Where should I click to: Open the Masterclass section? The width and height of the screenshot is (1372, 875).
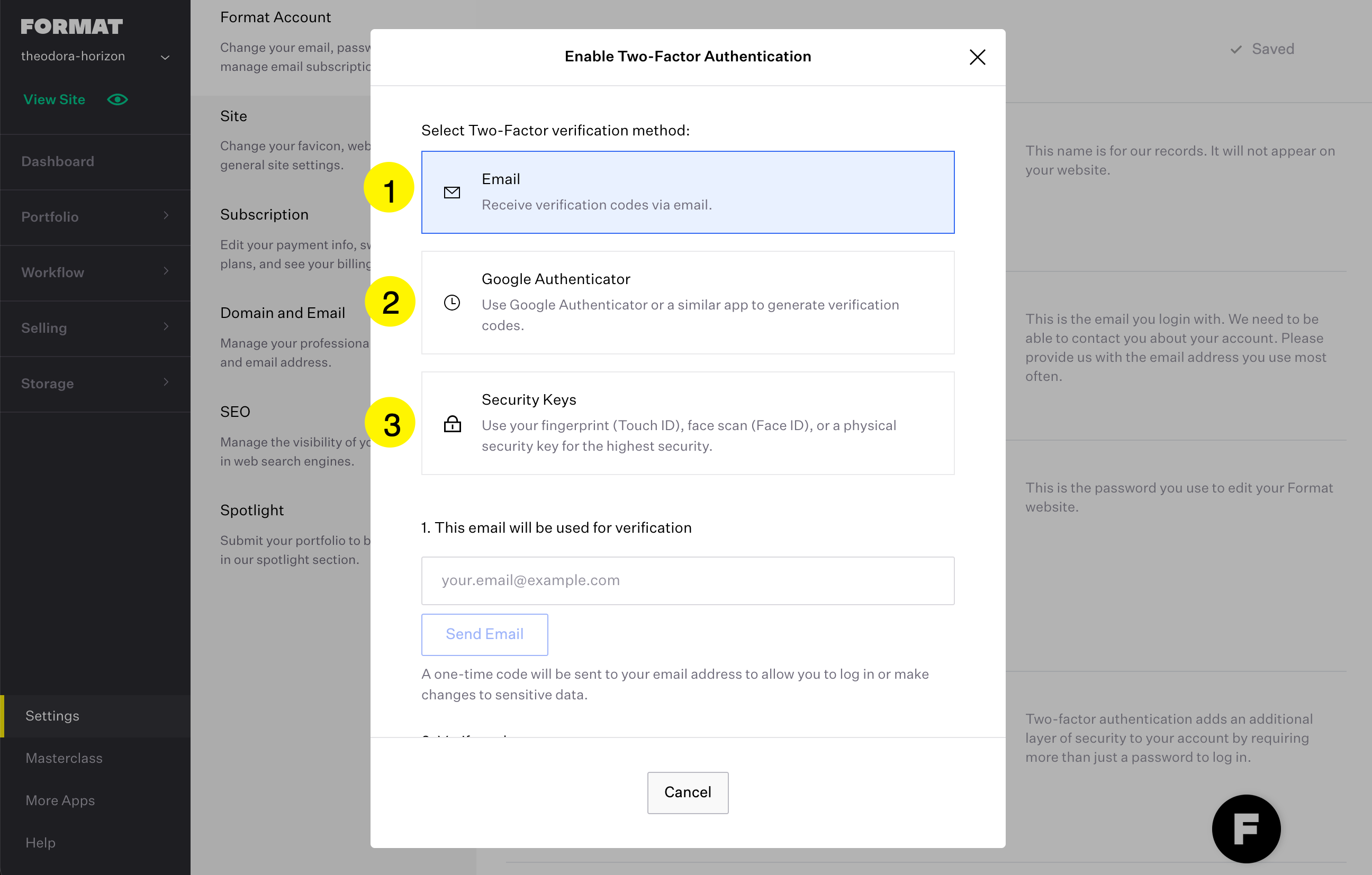pos(64,758)
